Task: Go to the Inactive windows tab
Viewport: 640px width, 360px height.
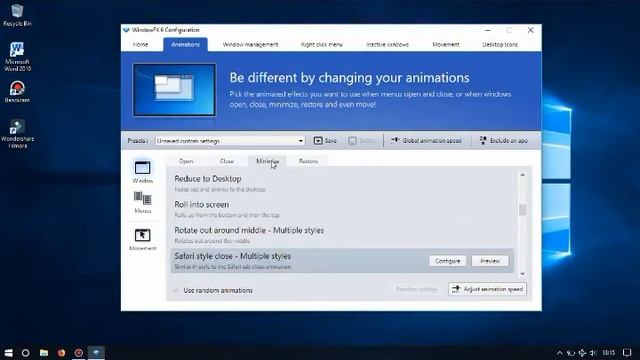Action: click(387, 44)
